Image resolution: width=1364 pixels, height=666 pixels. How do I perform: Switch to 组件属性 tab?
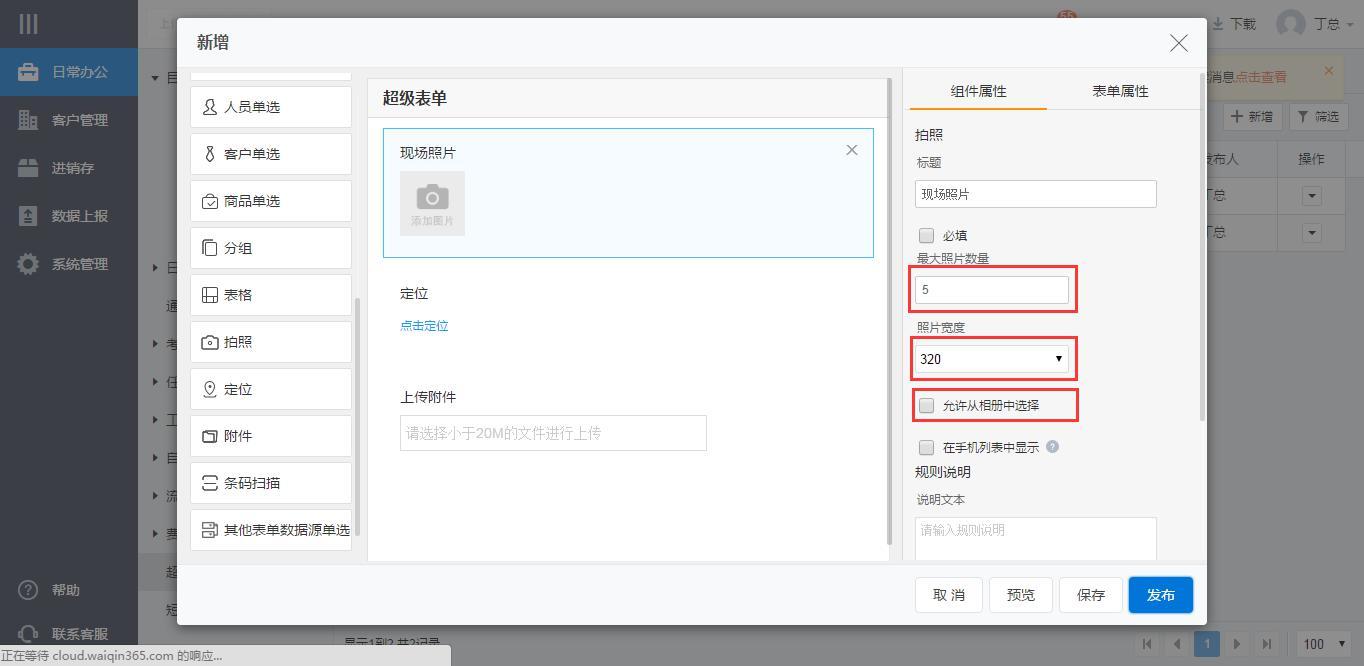point(978,91)
